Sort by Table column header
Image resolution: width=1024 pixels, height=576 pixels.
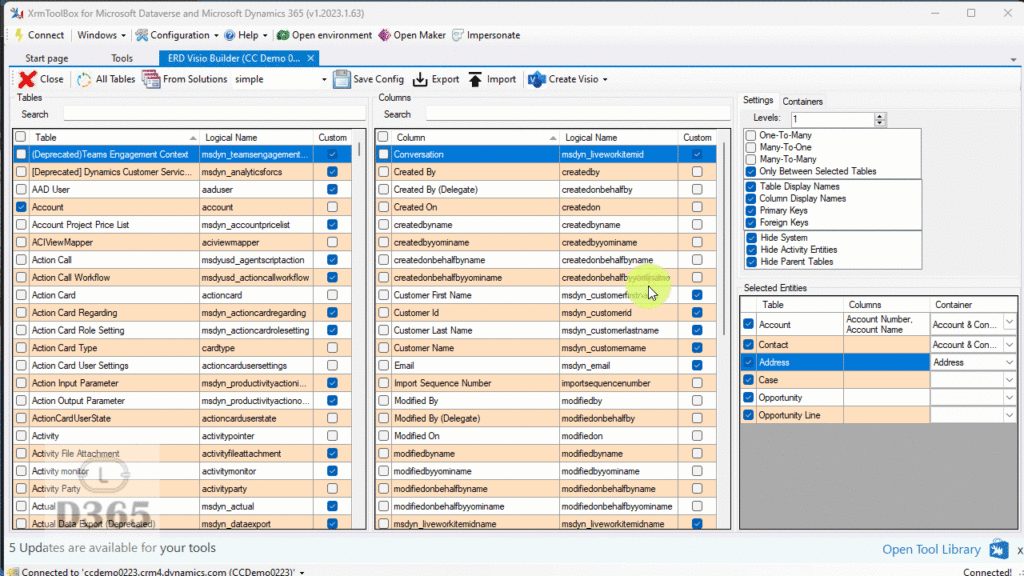coord(114,137)
